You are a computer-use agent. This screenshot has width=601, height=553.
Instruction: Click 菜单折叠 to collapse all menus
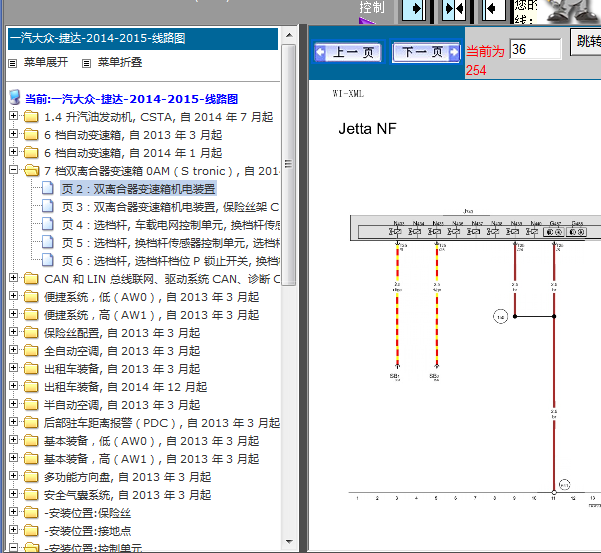pyautogui.click(x=120, y=62)
